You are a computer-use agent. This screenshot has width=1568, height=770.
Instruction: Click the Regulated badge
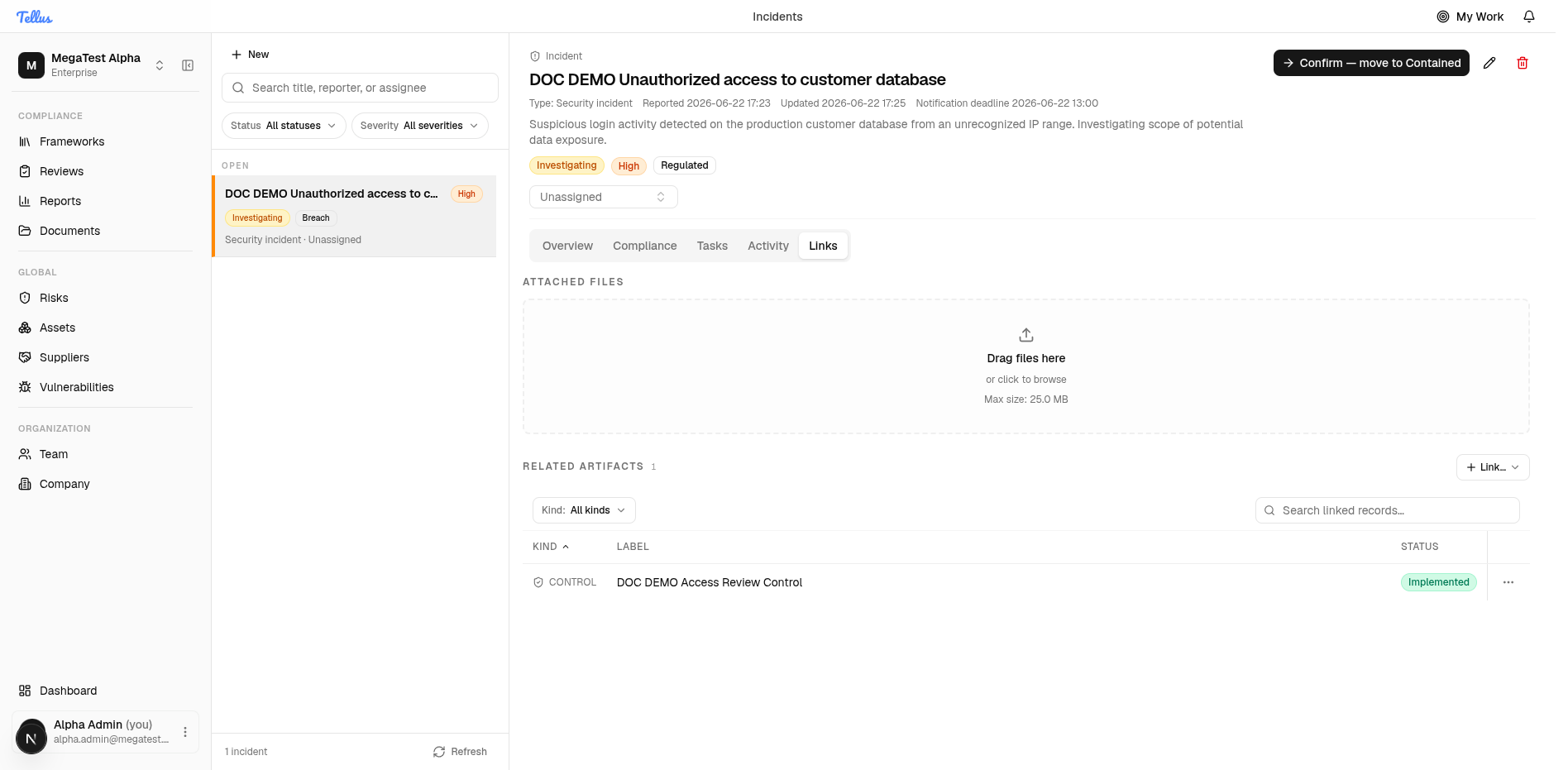tap(685, 165)
